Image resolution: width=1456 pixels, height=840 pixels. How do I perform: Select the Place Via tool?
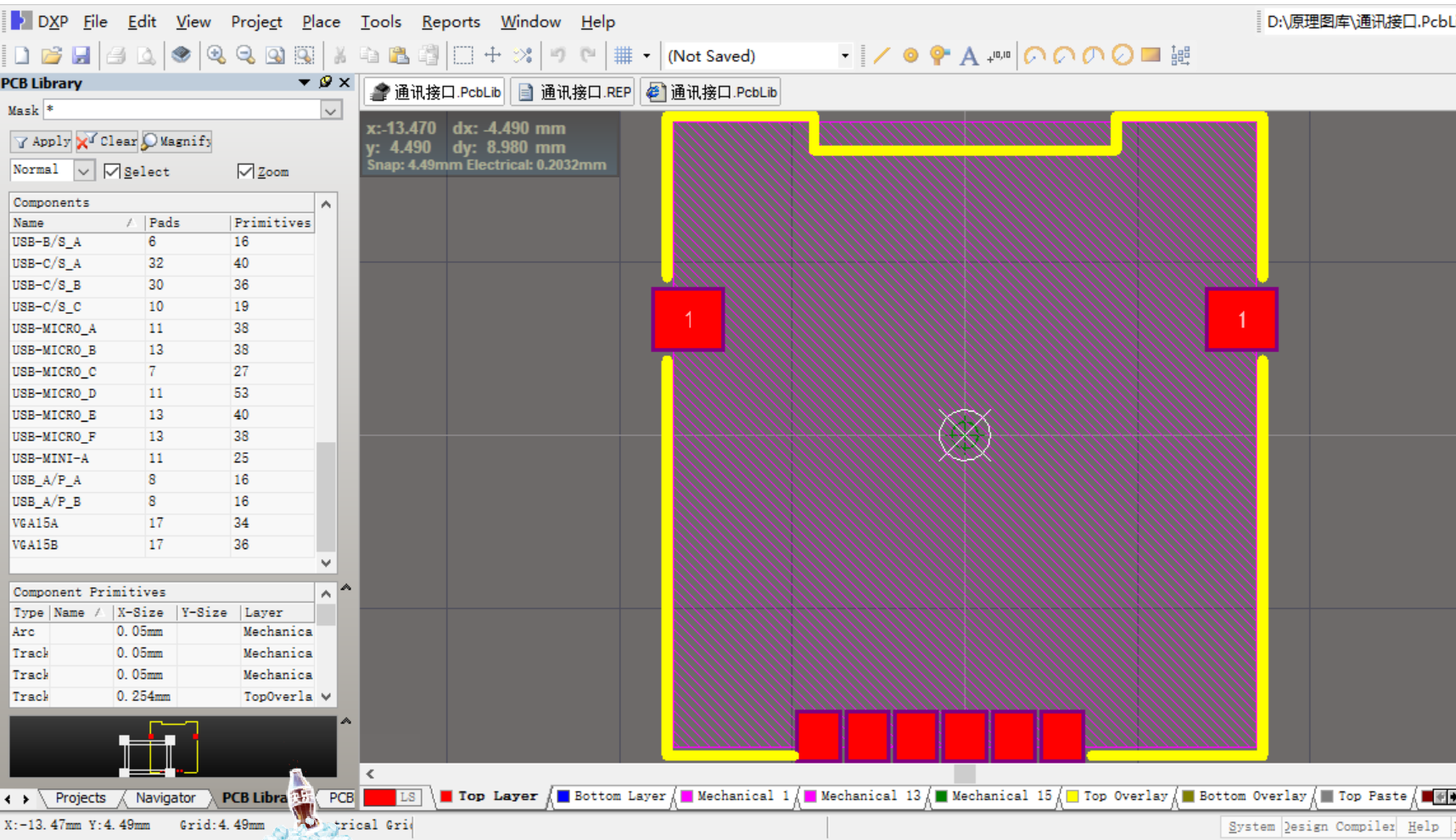[939, 56]
